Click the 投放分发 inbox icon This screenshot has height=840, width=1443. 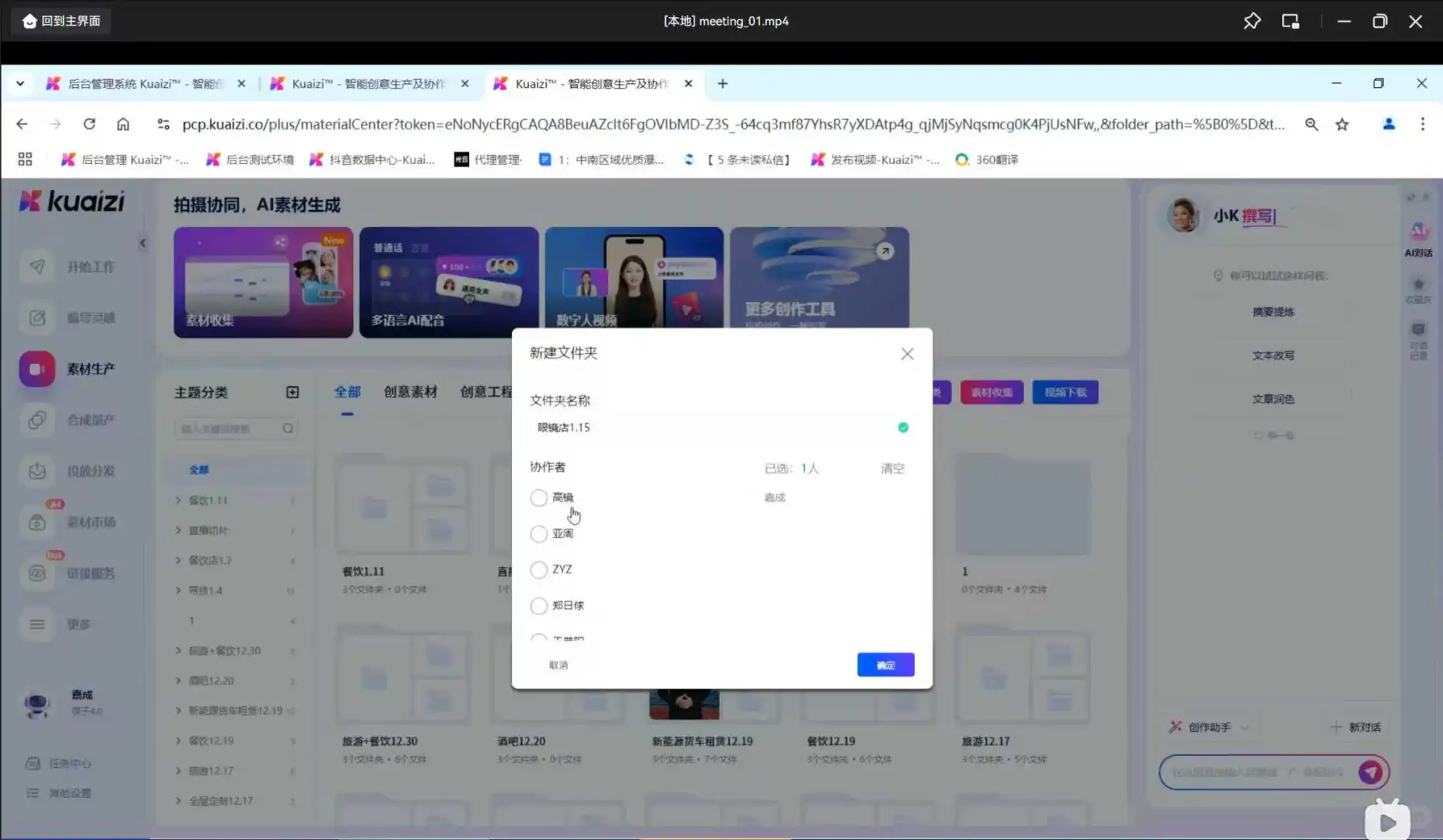37,471
